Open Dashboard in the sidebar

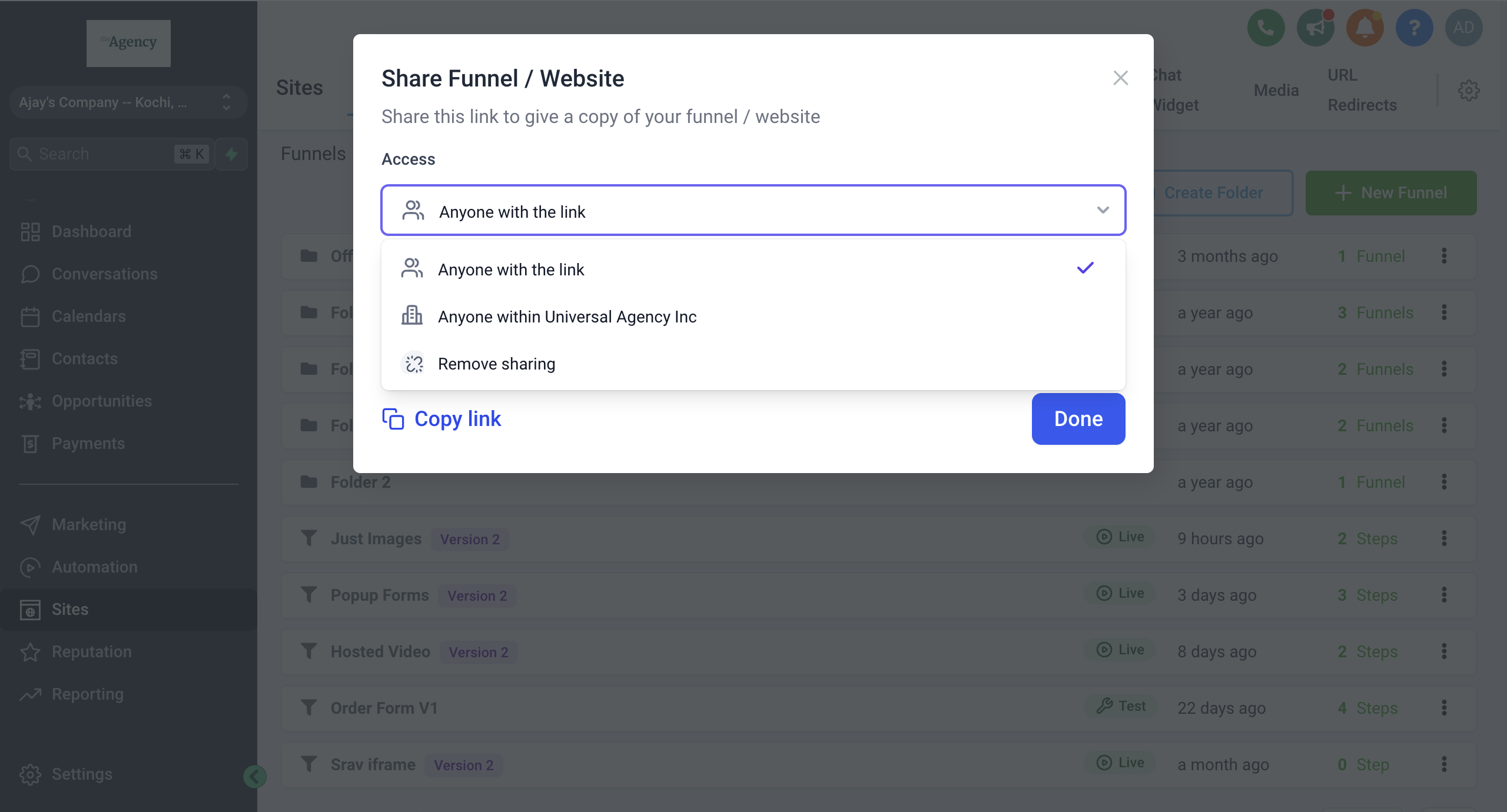(x=91, y=231)
